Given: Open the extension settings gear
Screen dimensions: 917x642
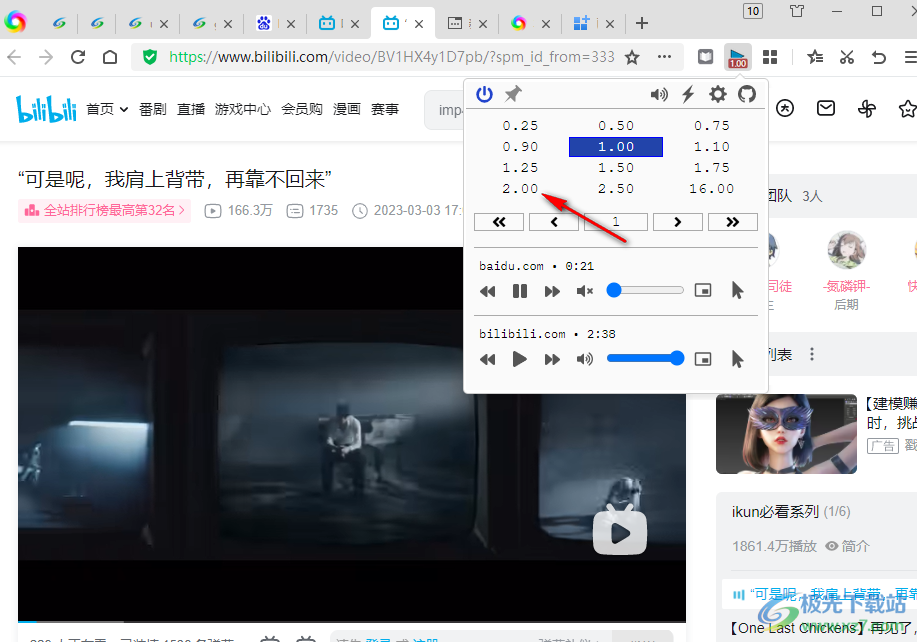Looking at the screenshot, I should [x=717, y=94].
